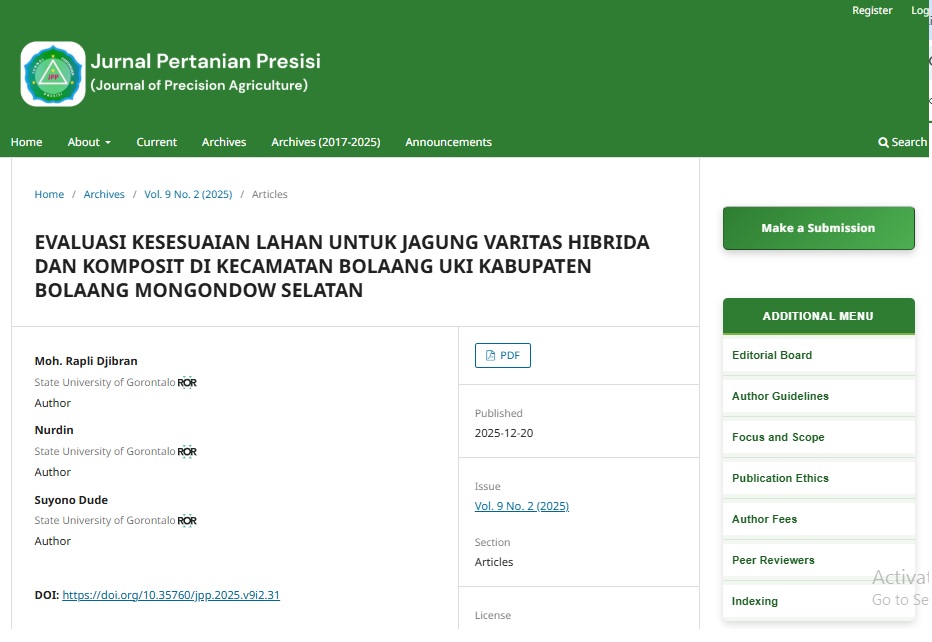The width and height of the screenshot is (932, 642).
Task: Open the article DOI link
Action: 171,595
